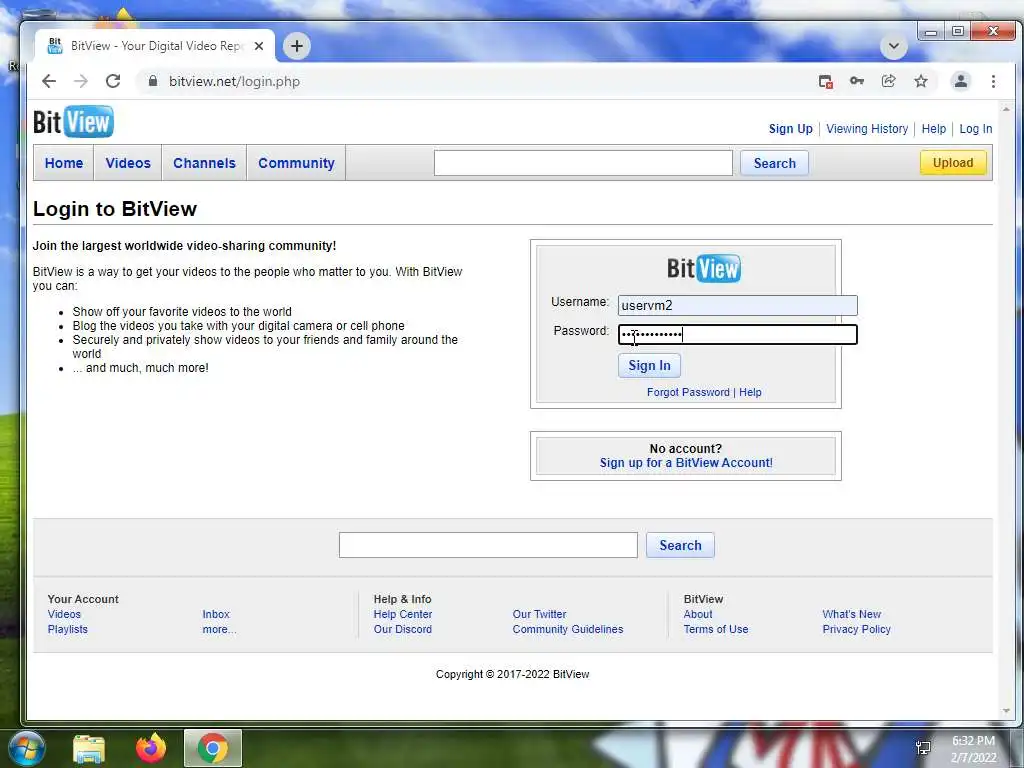This screenshot has width=1024, height=768.
Task: Open footer Playlists link
Action: [x=67, y=629]
